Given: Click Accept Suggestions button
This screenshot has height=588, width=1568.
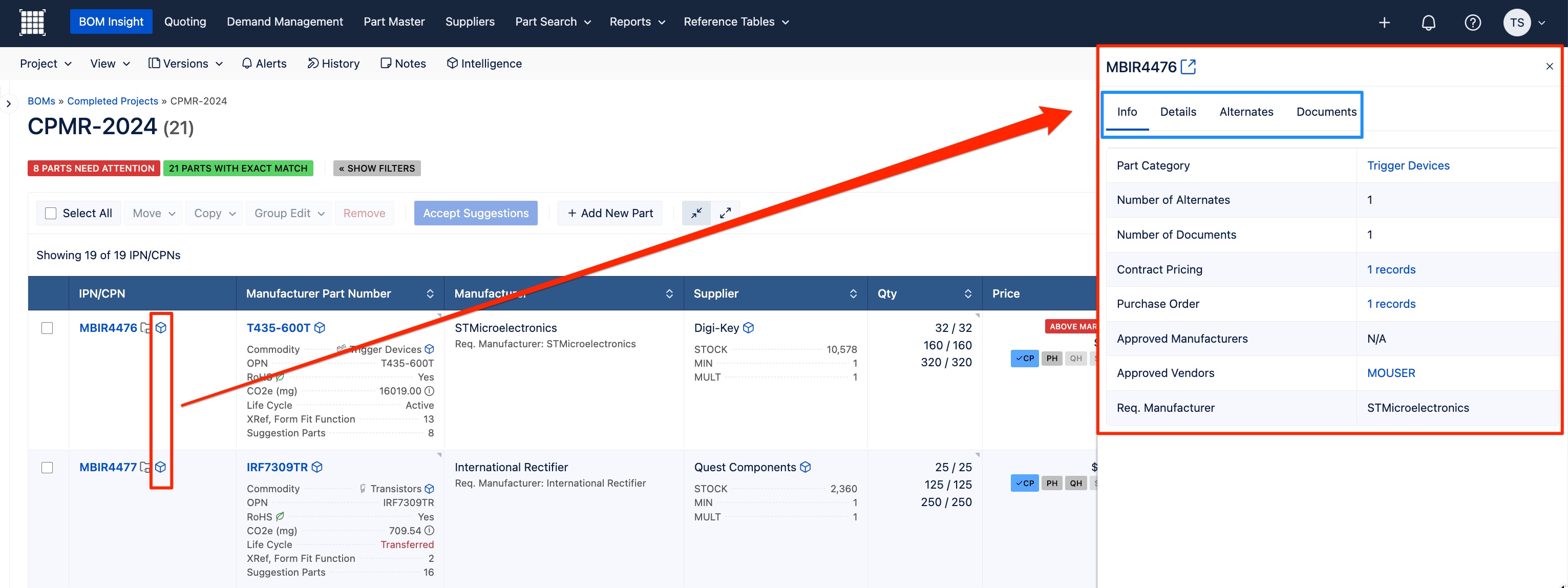Looking at the screenshot, I should 475,213.
